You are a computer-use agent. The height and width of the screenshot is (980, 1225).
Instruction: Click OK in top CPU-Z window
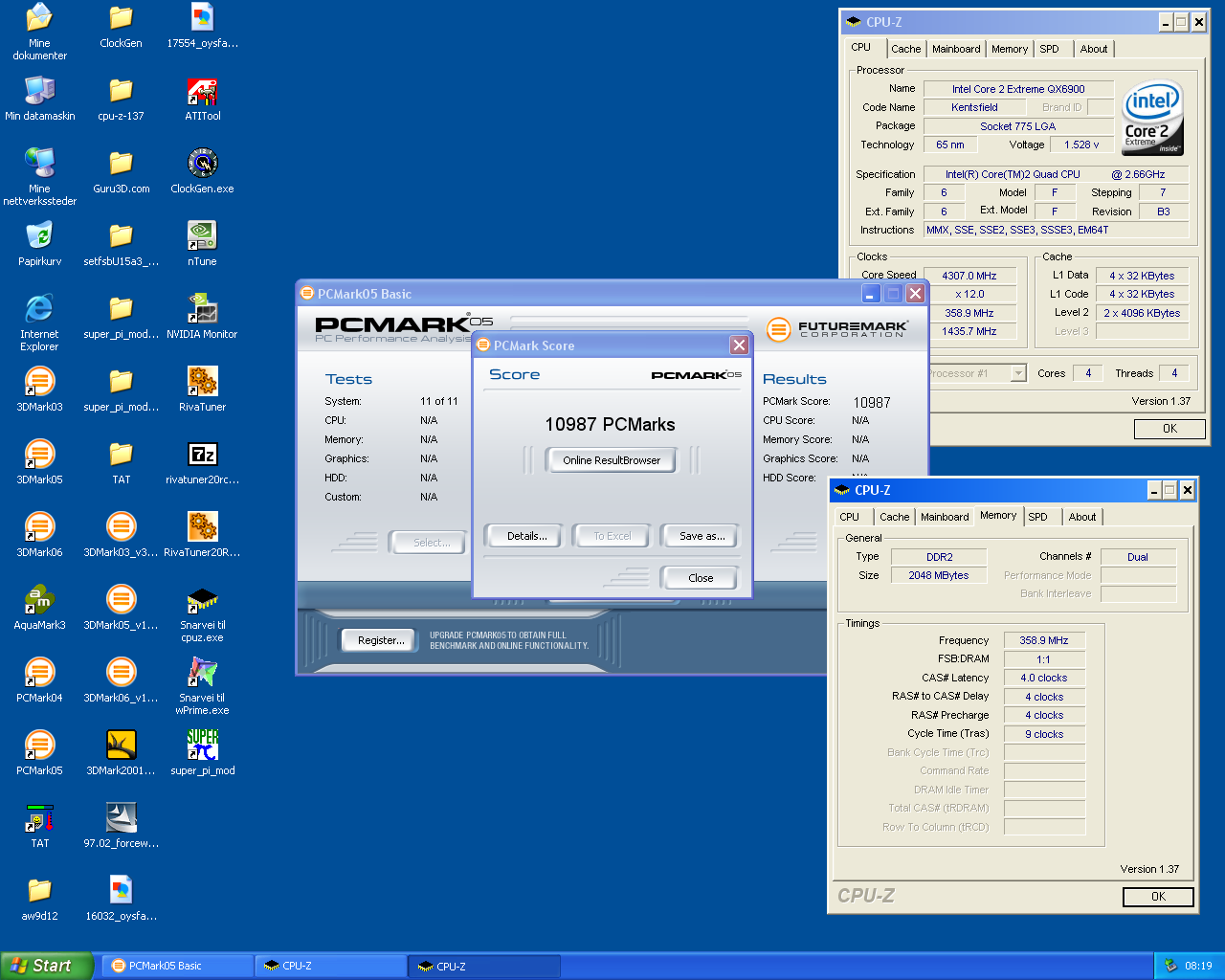(x=1169, y=429)
